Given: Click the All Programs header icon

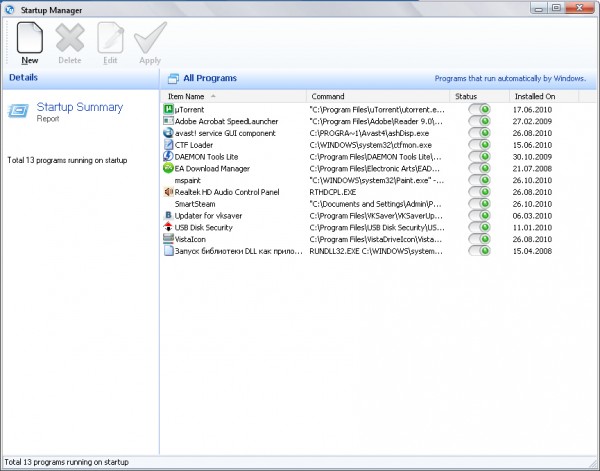Looking at the screenshot, I should tap(173, 78).
